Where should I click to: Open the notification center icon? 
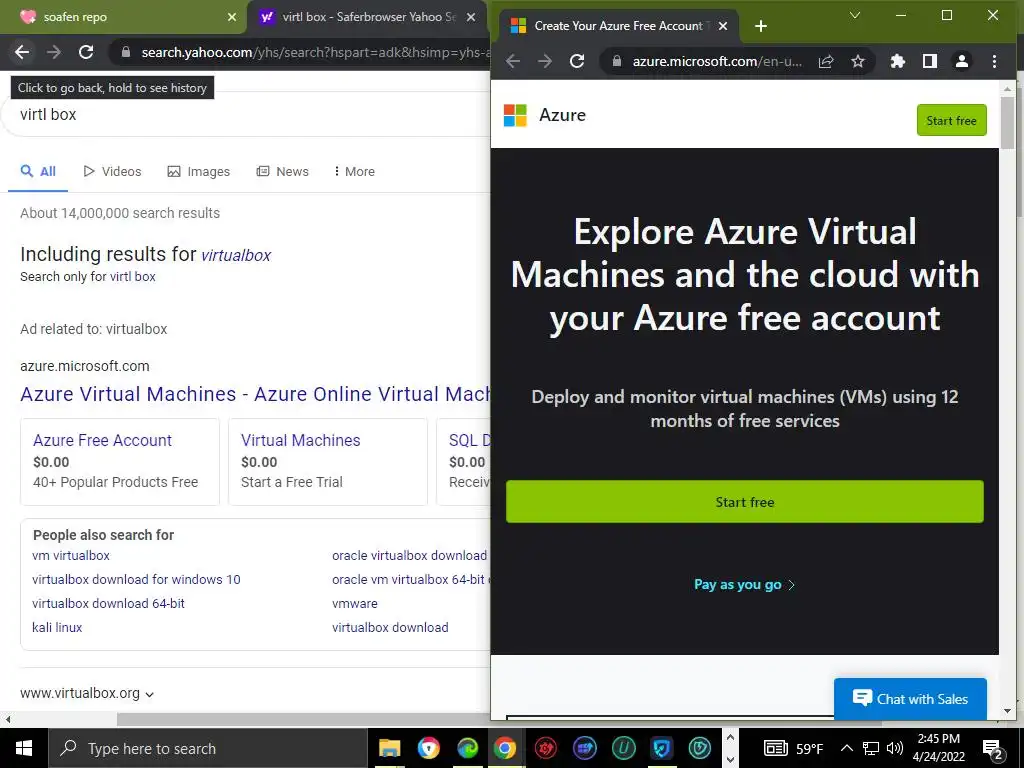(993, 750)
